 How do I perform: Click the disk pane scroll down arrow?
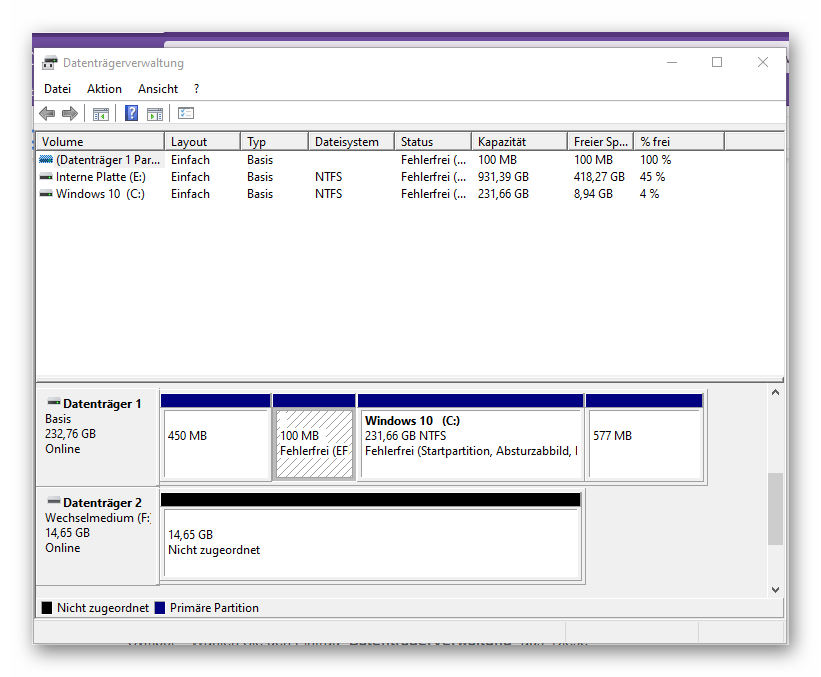775,590
